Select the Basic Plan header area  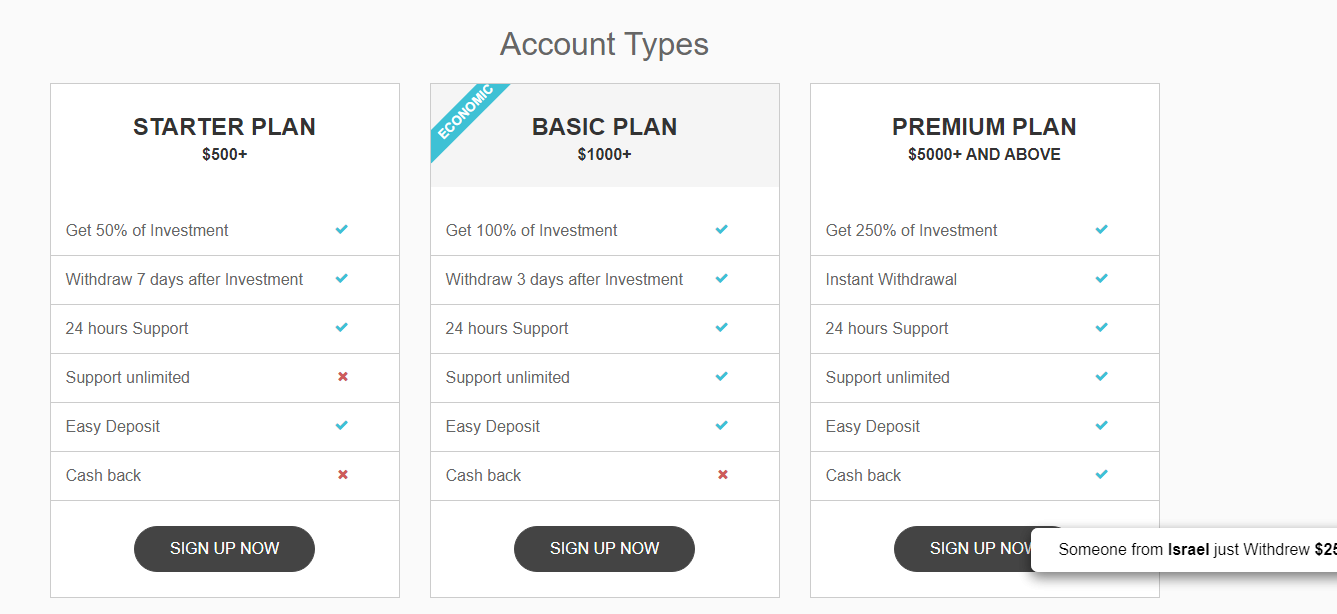point(604,135)
